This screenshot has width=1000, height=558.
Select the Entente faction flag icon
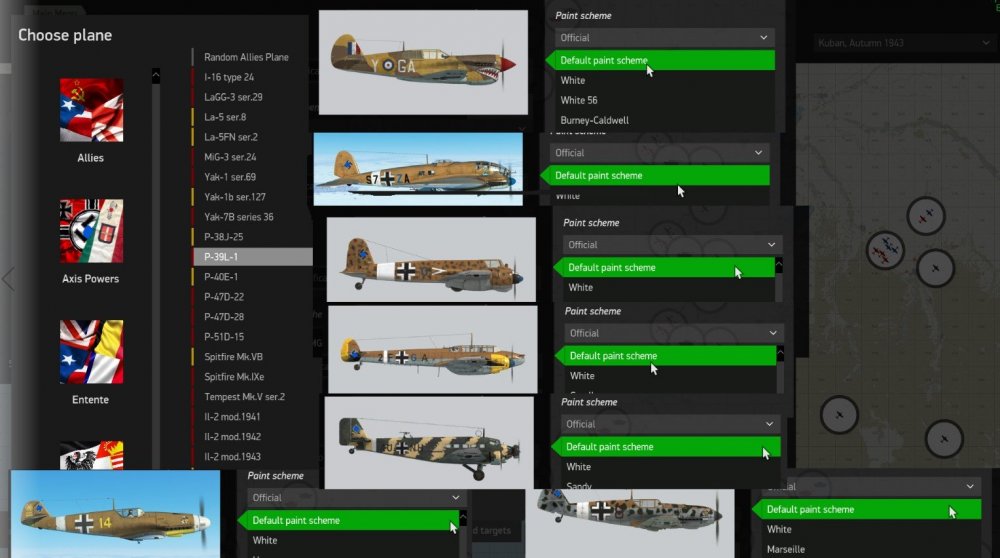tap(91, 352)
